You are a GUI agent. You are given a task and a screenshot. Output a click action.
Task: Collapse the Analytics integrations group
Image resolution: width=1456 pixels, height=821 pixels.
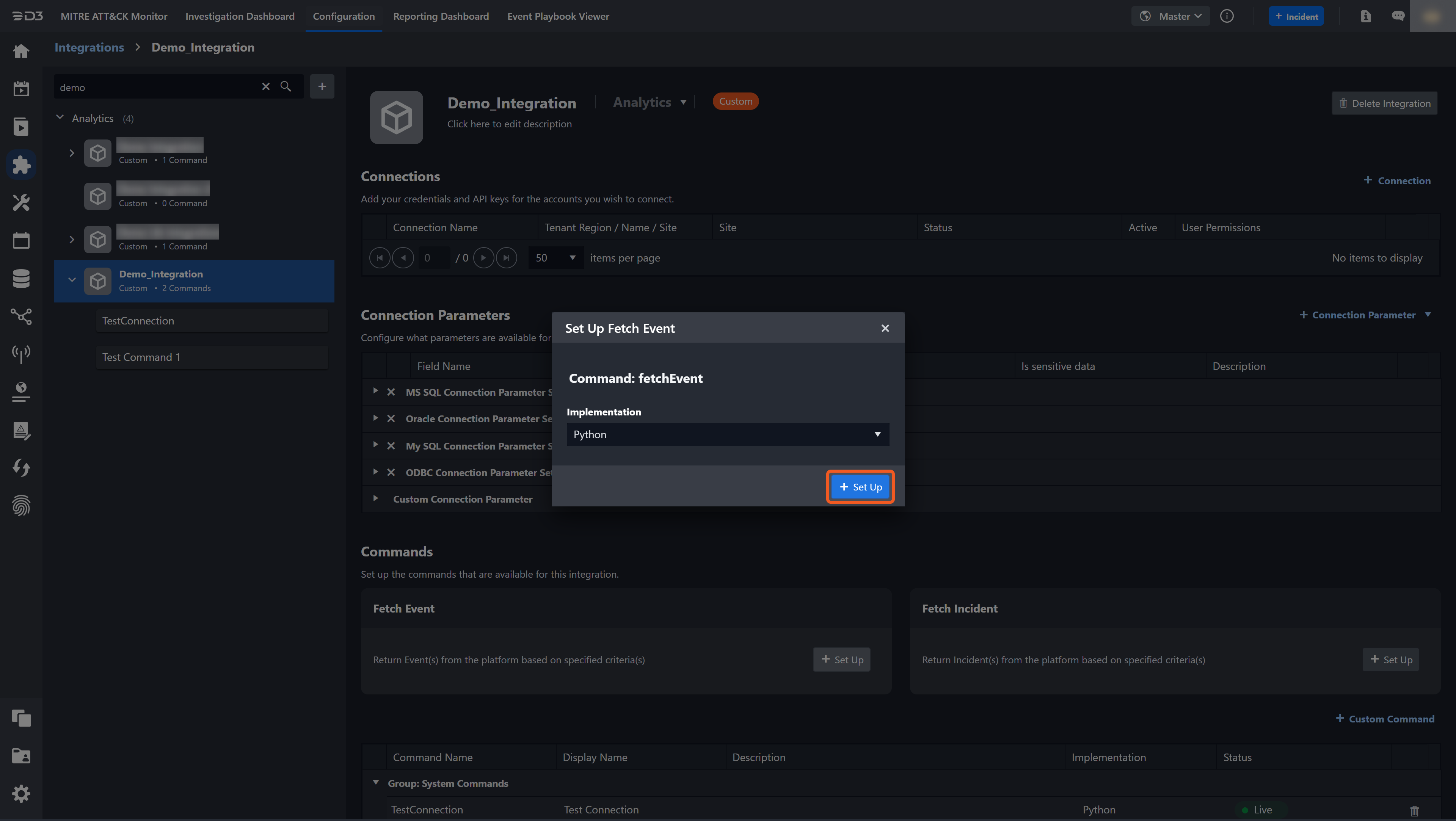(x=60, y=118)
